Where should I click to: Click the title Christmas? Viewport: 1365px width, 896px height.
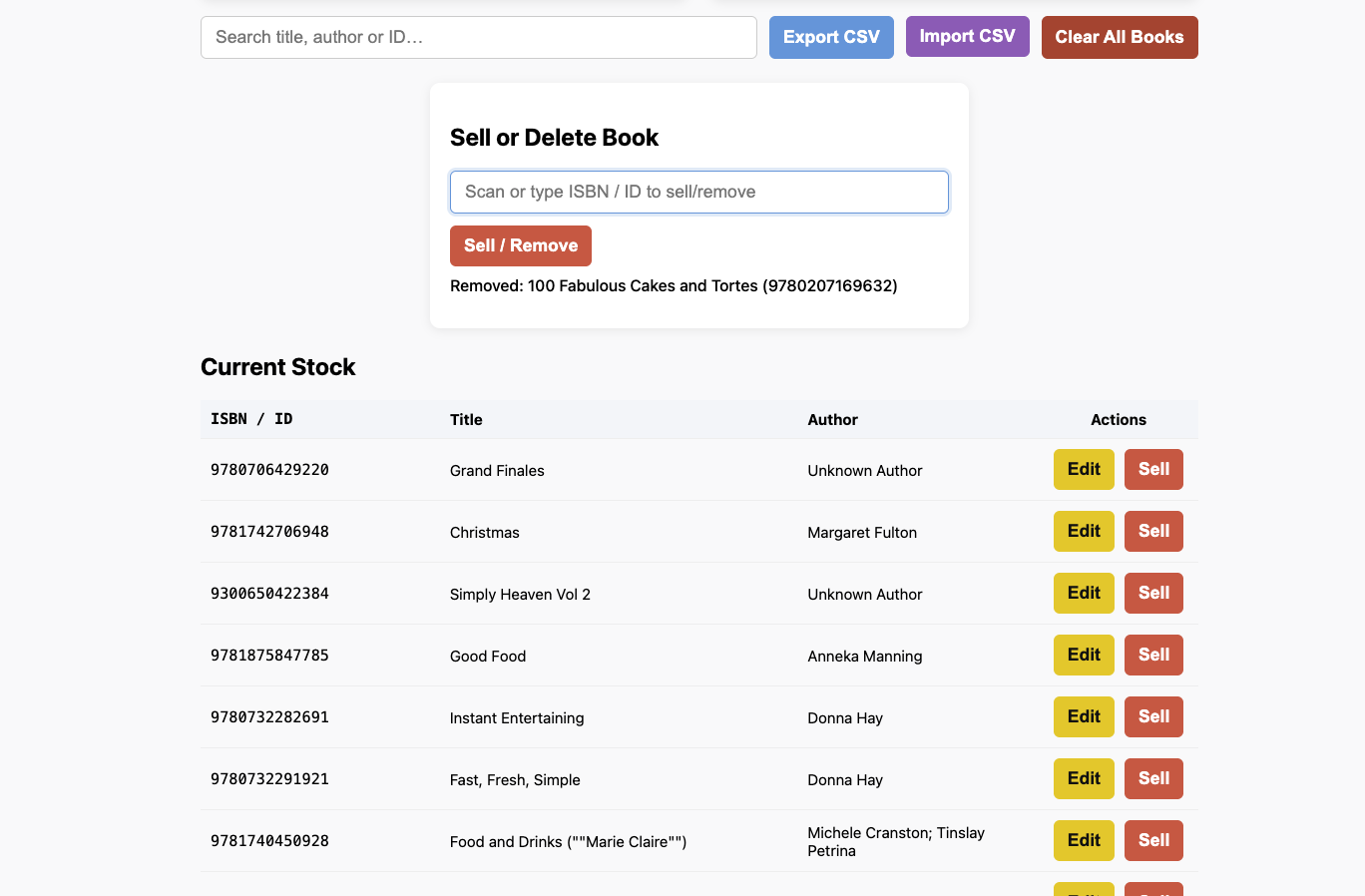point(485,533)
